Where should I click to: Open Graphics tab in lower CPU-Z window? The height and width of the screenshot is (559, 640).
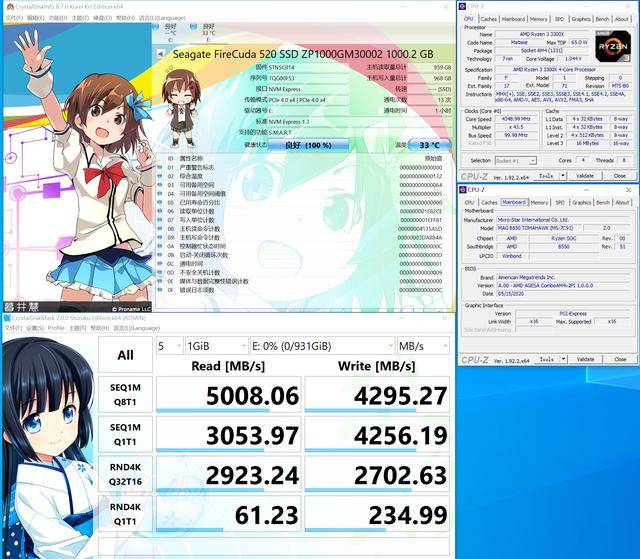tap(581, 202)
